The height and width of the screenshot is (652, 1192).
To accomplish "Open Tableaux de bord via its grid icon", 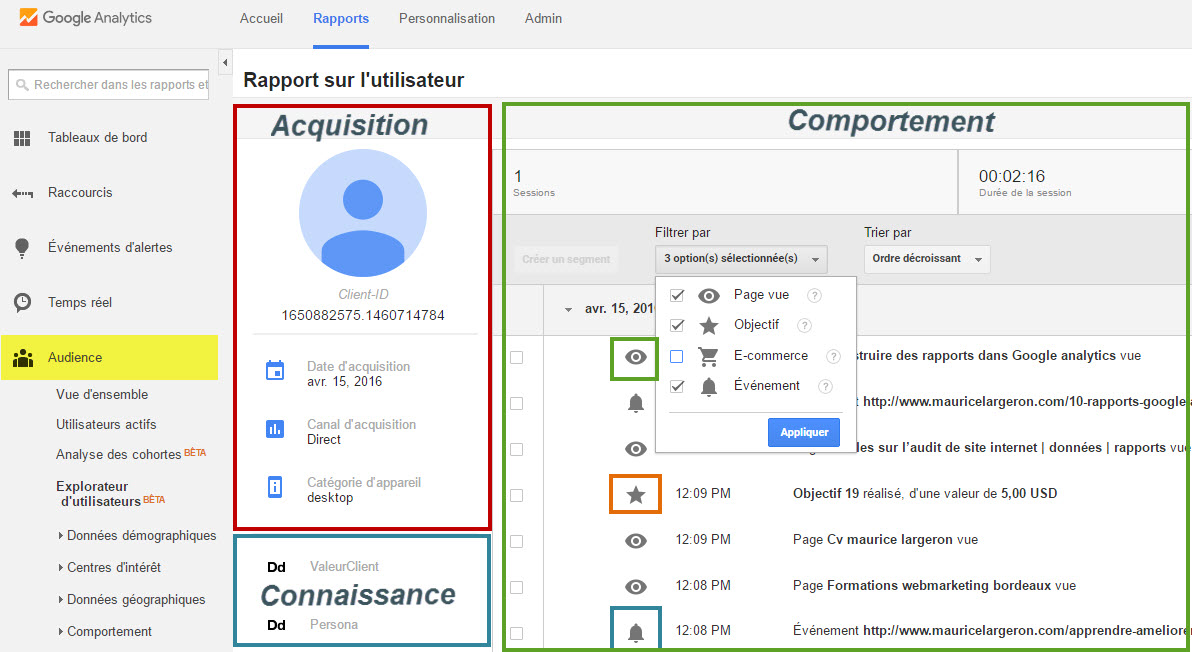I will point(22,138).
